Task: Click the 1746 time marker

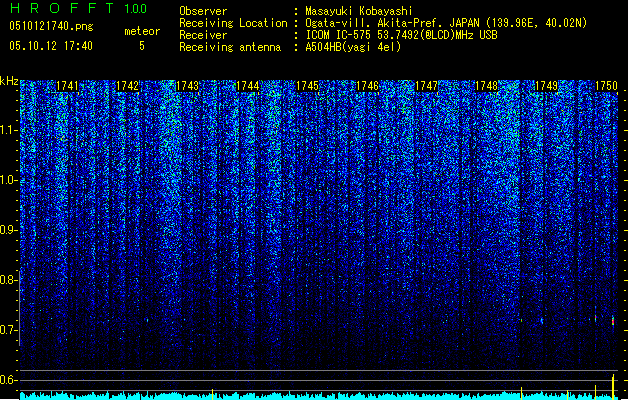Action: tap(367, 86)
